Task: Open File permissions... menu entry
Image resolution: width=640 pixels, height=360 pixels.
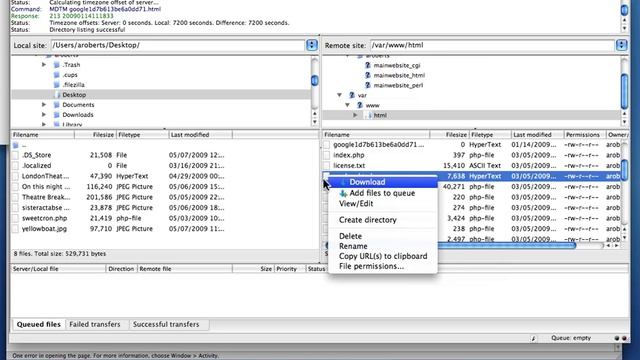Action: click(371, 267)
